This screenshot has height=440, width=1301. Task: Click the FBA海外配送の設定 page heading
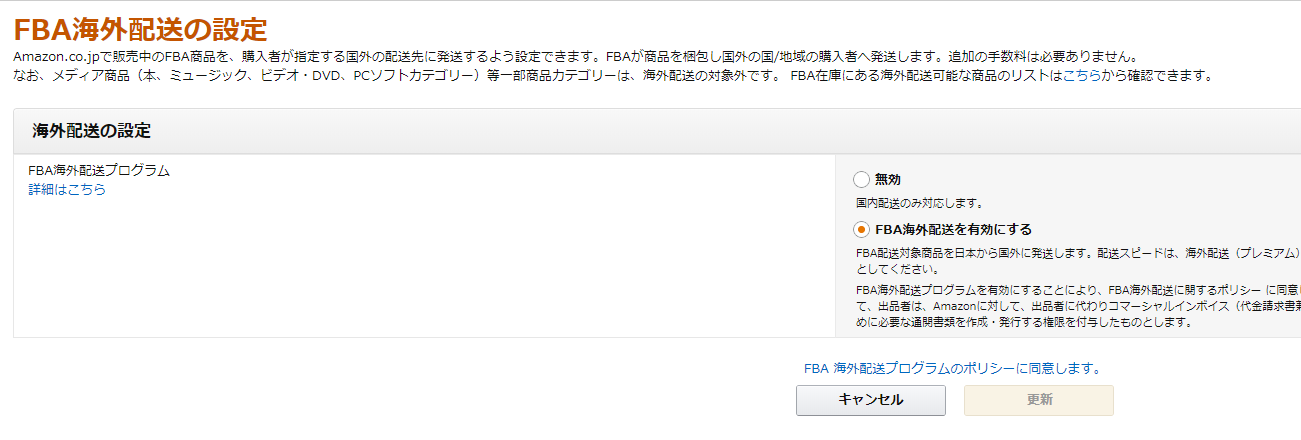(x=140, y=28)
